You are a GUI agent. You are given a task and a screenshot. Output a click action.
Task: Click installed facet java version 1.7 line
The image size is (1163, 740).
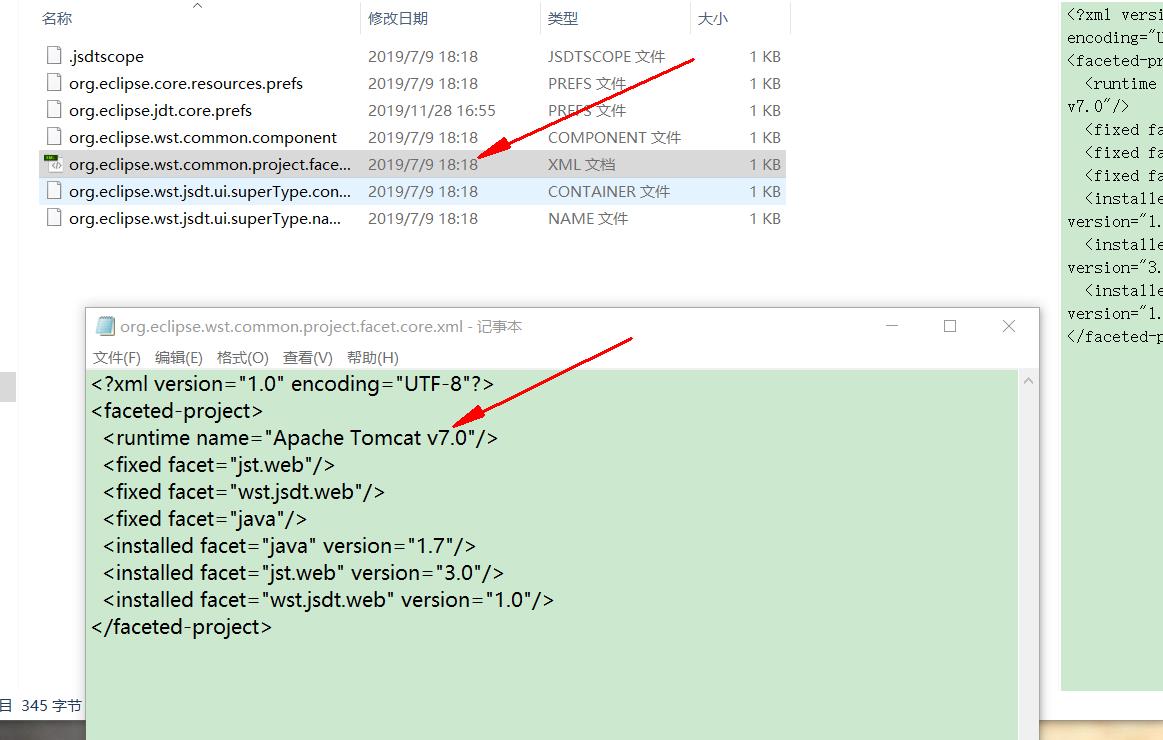tap(289, 546)
